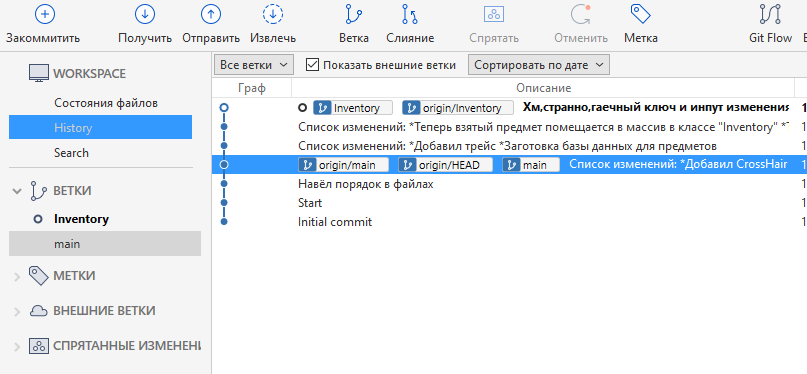Image resolution: width=807 pixels, height=374 pixels.
Task: Click the main branch label in selected row
Action: [531, 165]
